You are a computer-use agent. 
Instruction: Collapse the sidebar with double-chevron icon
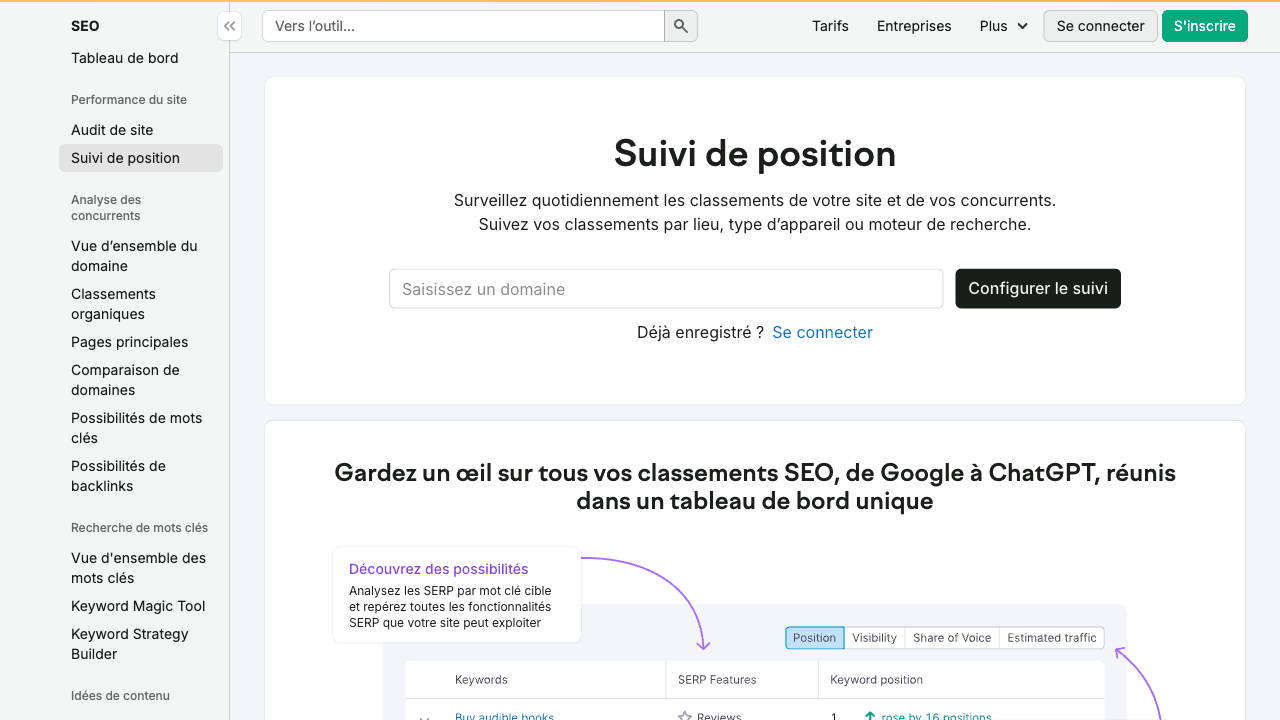[x=230, y=26]
